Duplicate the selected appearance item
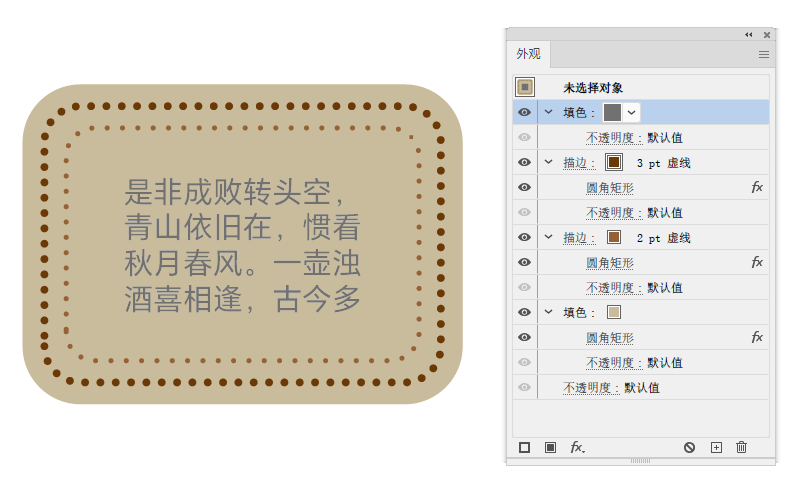This screenshot has height=502, width=805. 716,448
